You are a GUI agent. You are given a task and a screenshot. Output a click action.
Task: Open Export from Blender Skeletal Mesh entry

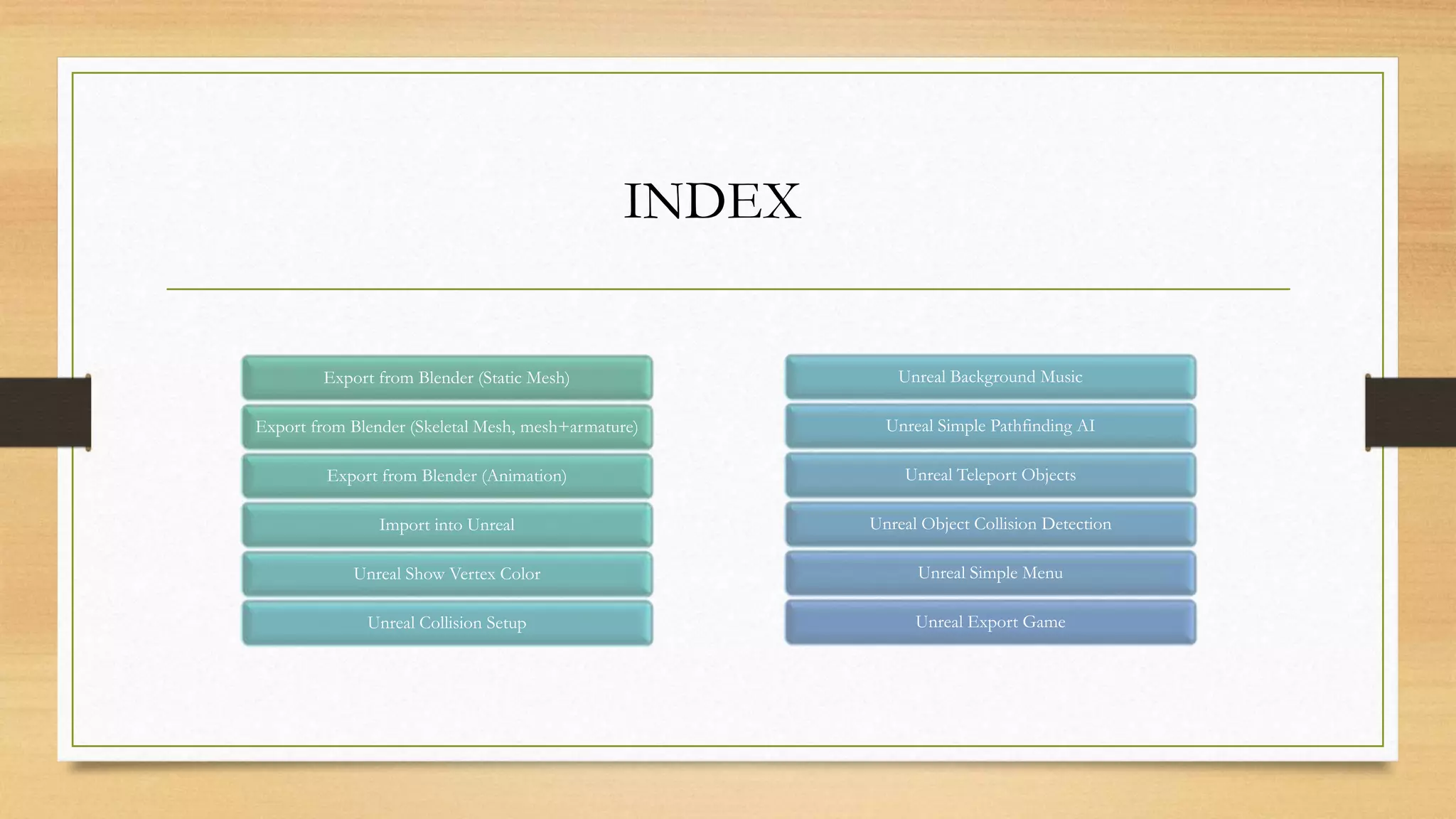click(x=446, y=427)
